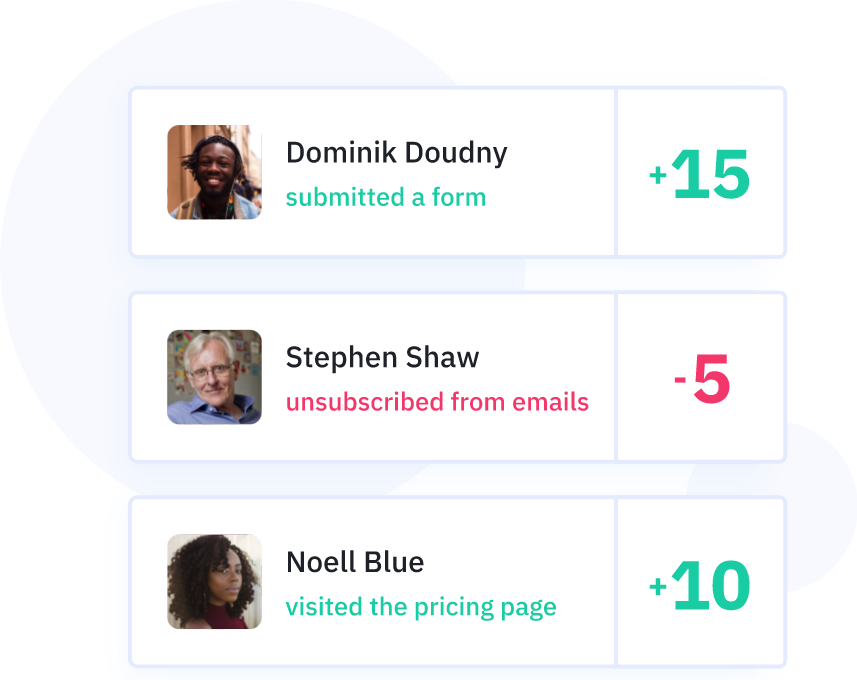Viewport: 857px width, 680px height.
Task: Select the name Stephen Shaw
Action: pyautogui.click(x=382, y=358)
